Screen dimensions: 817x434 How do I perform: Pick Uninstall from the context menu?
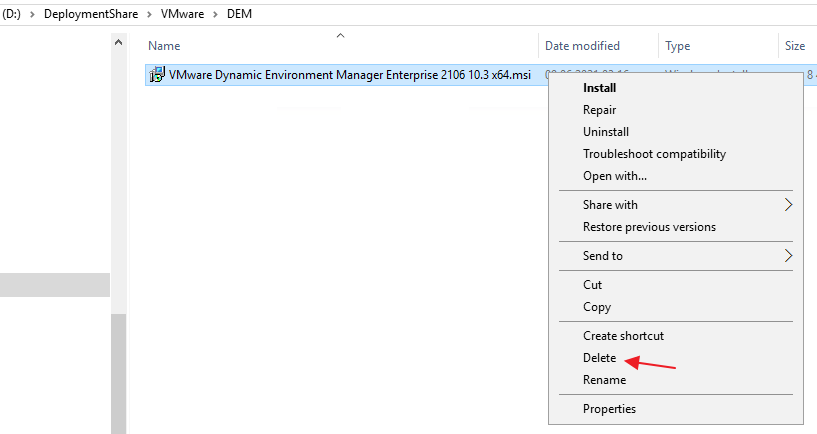tap(605, 132)
